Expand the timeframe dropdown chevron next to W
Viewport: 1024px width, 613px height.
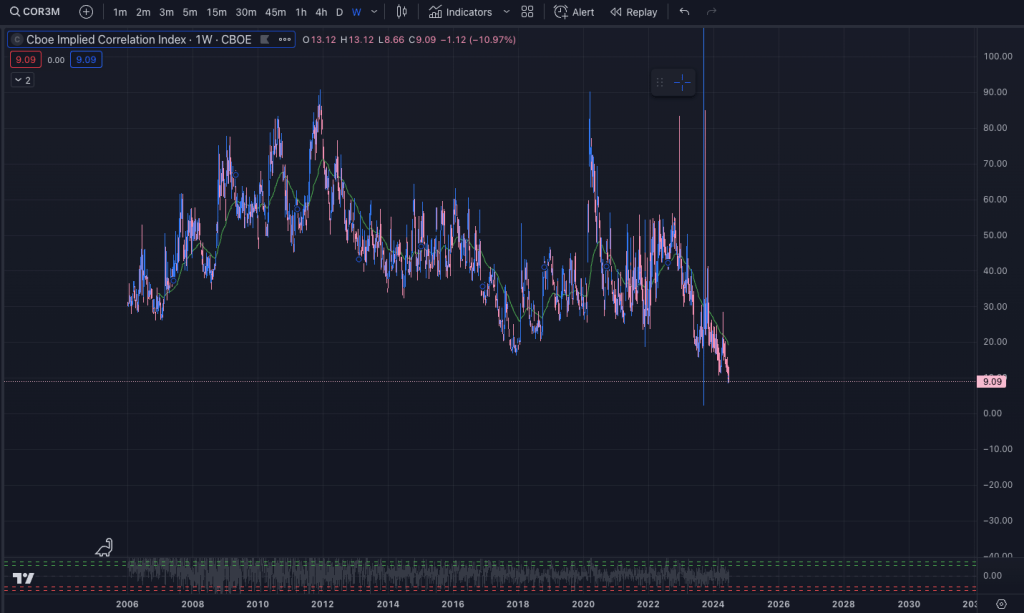click(374, 12)
